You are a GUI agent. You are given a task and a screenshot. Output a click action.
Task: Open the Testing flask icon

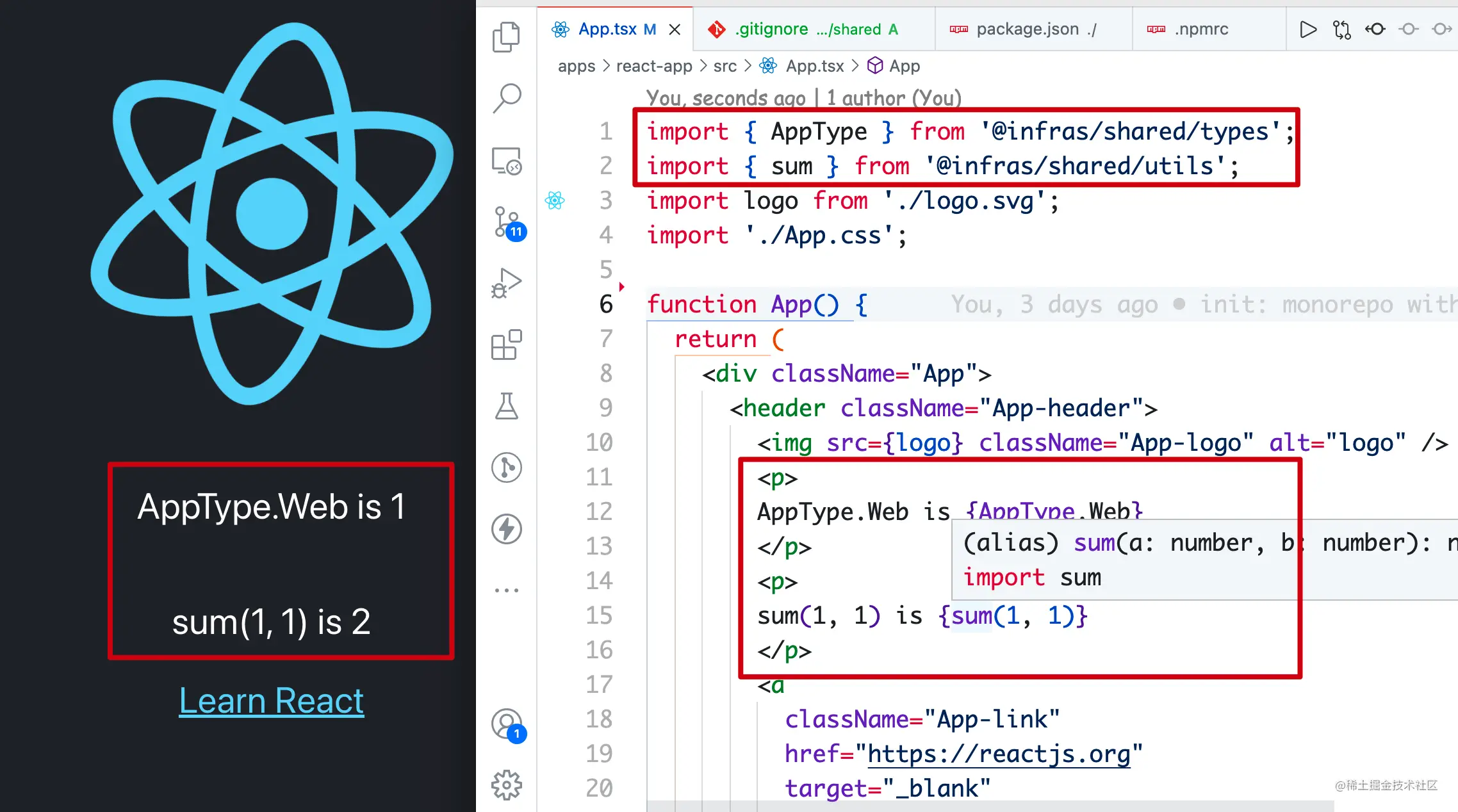506,406
